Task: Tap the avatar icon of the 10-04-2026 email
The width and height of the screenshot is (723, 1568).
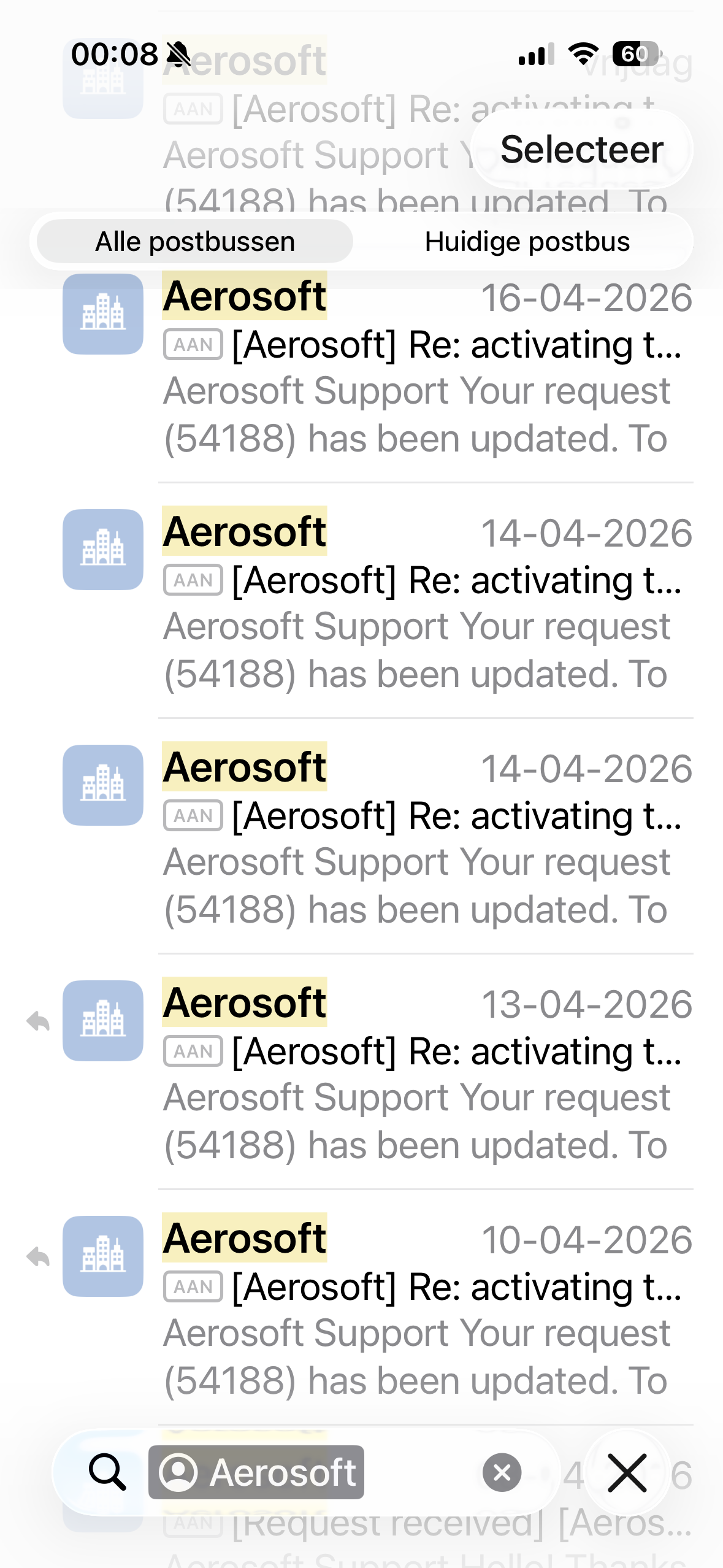Action: (x=103, y=1256)
